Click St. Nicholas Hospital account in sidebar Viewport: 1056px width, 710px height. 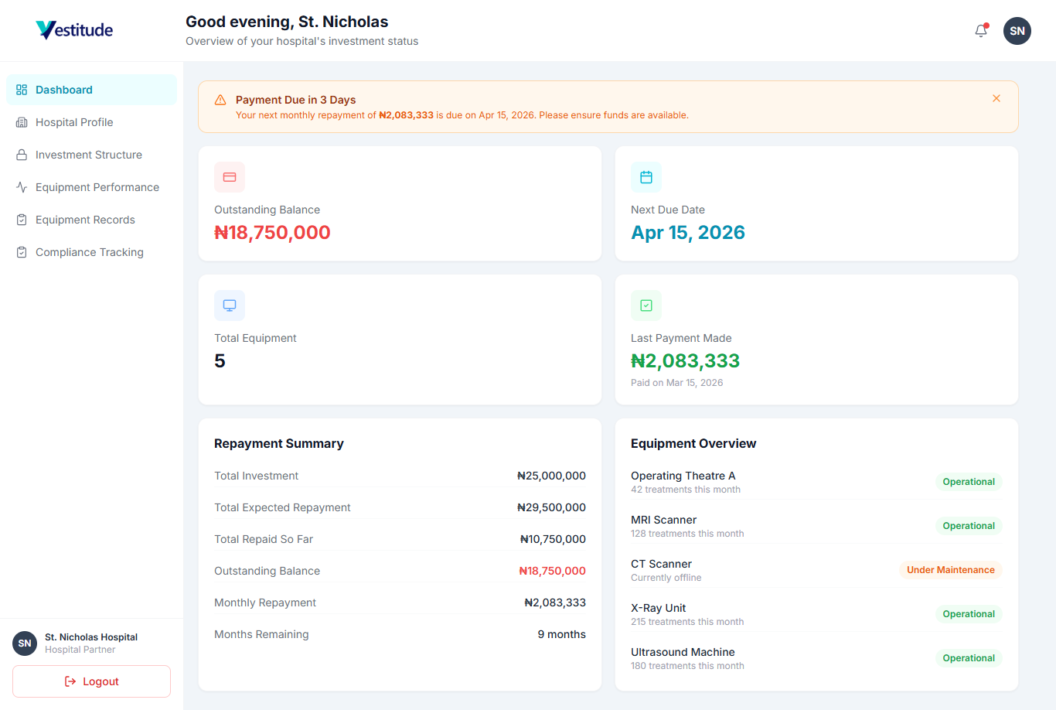point(90,642)
